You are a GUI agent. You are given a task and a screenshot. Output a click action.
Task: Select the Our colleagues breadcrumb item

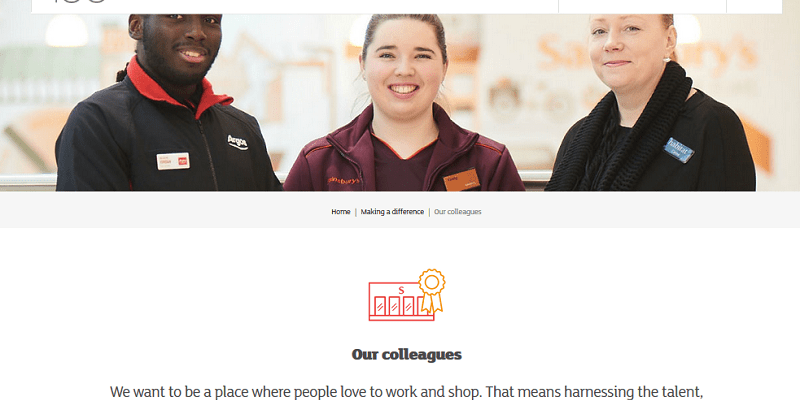click(x=458, y=212)
